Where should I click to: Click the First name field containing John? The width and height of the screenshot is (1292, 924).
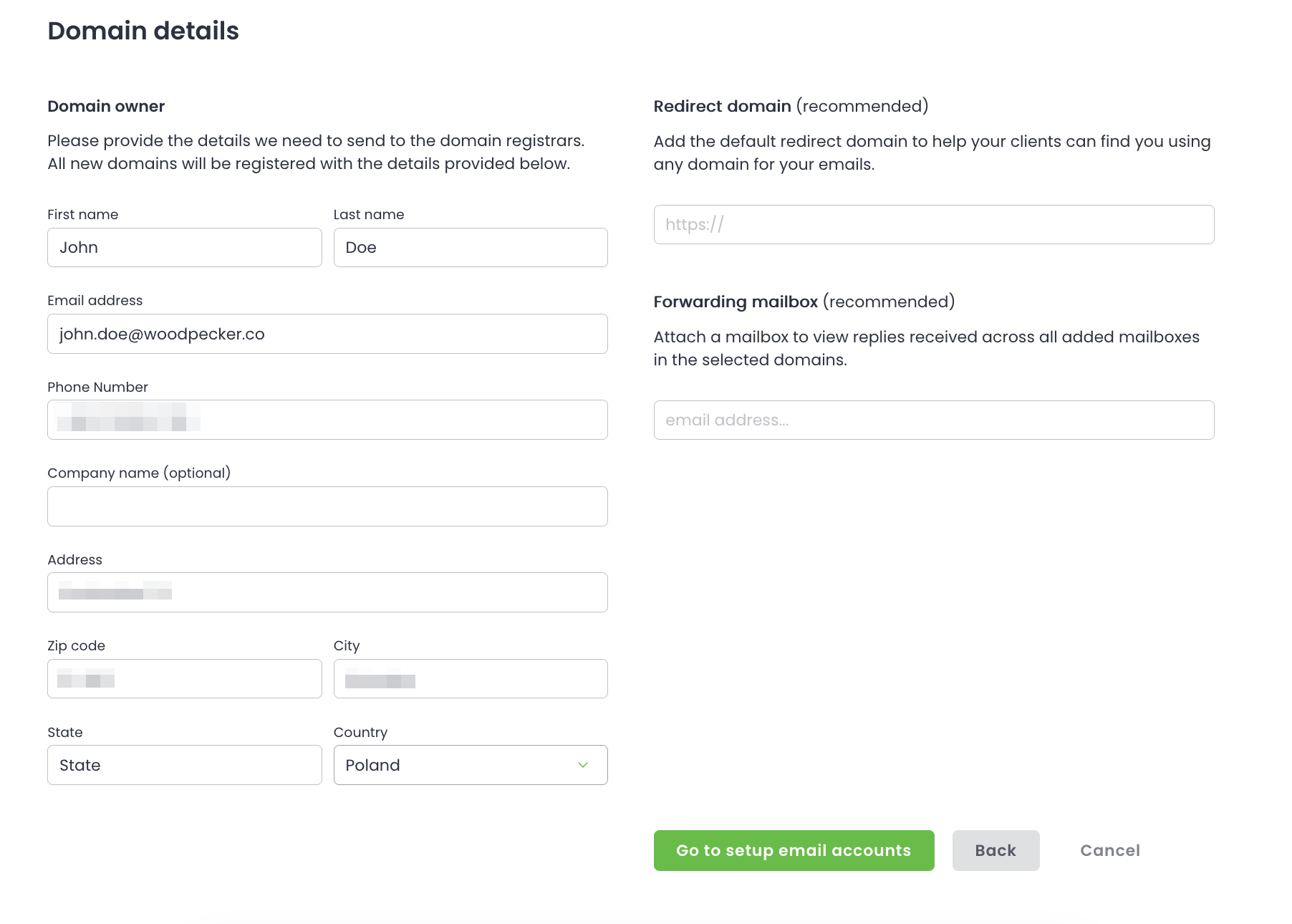184,248
